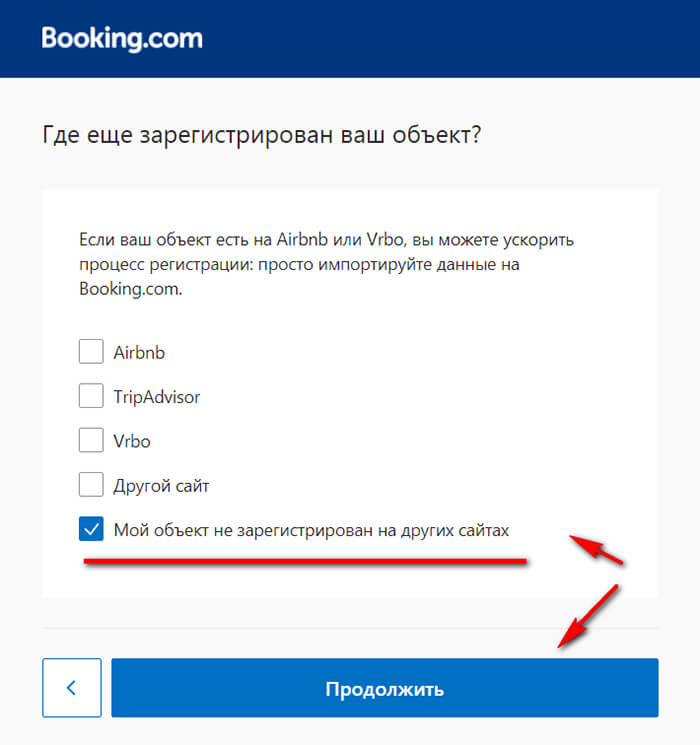Click the divider line above the buttons
The width and height of the screenshot is (700, 745).
click(x=350, y=628)
